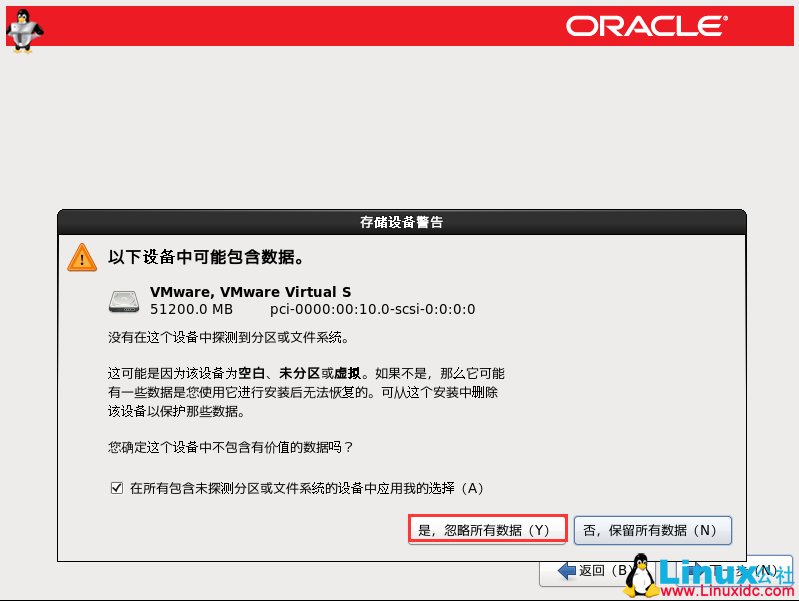The height and width of the screenshot is (601, 799).
Task: Click the VMware hard disk drive icon
Action: (124, 301)
